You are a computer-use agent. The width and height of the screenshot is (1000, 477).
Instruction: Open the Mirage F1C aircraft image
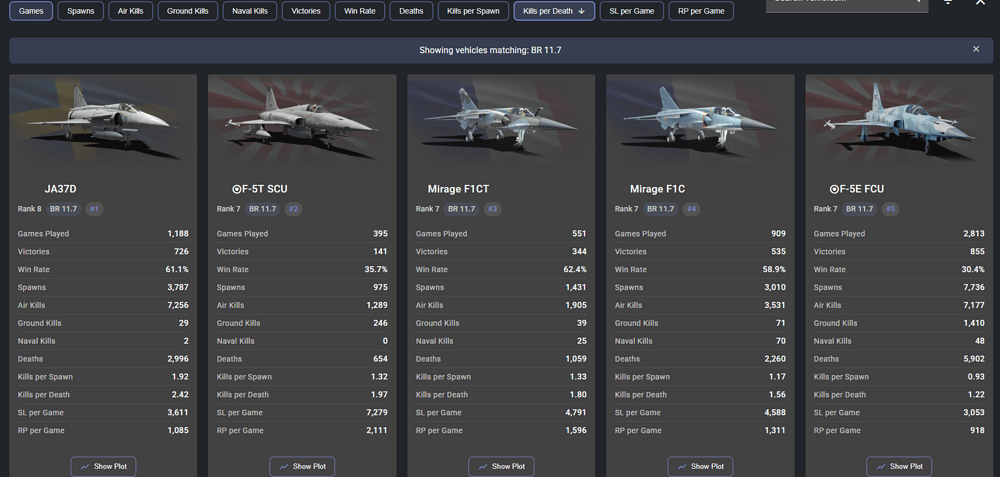[700, 121]
